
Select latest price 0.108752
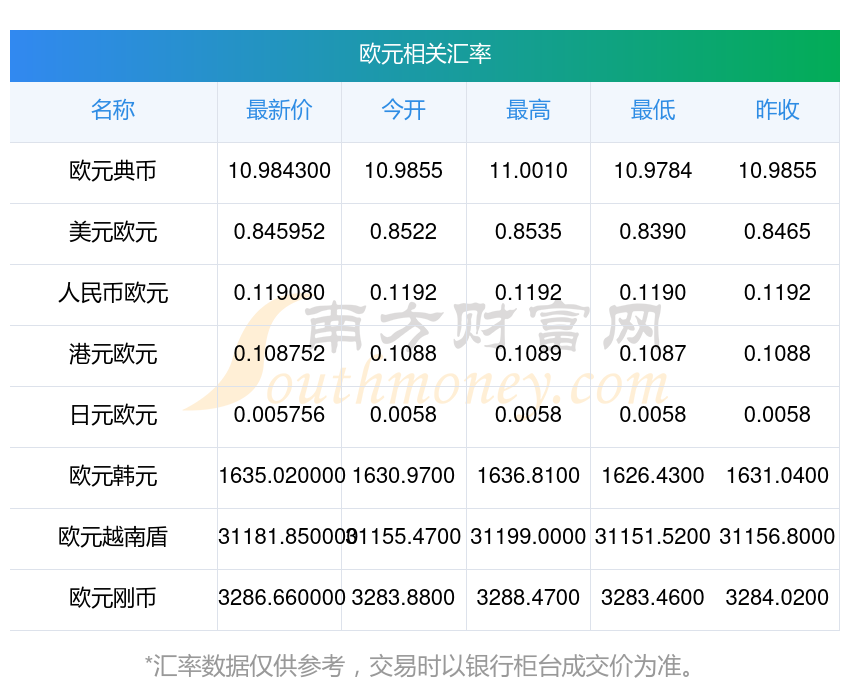point(279,354)
